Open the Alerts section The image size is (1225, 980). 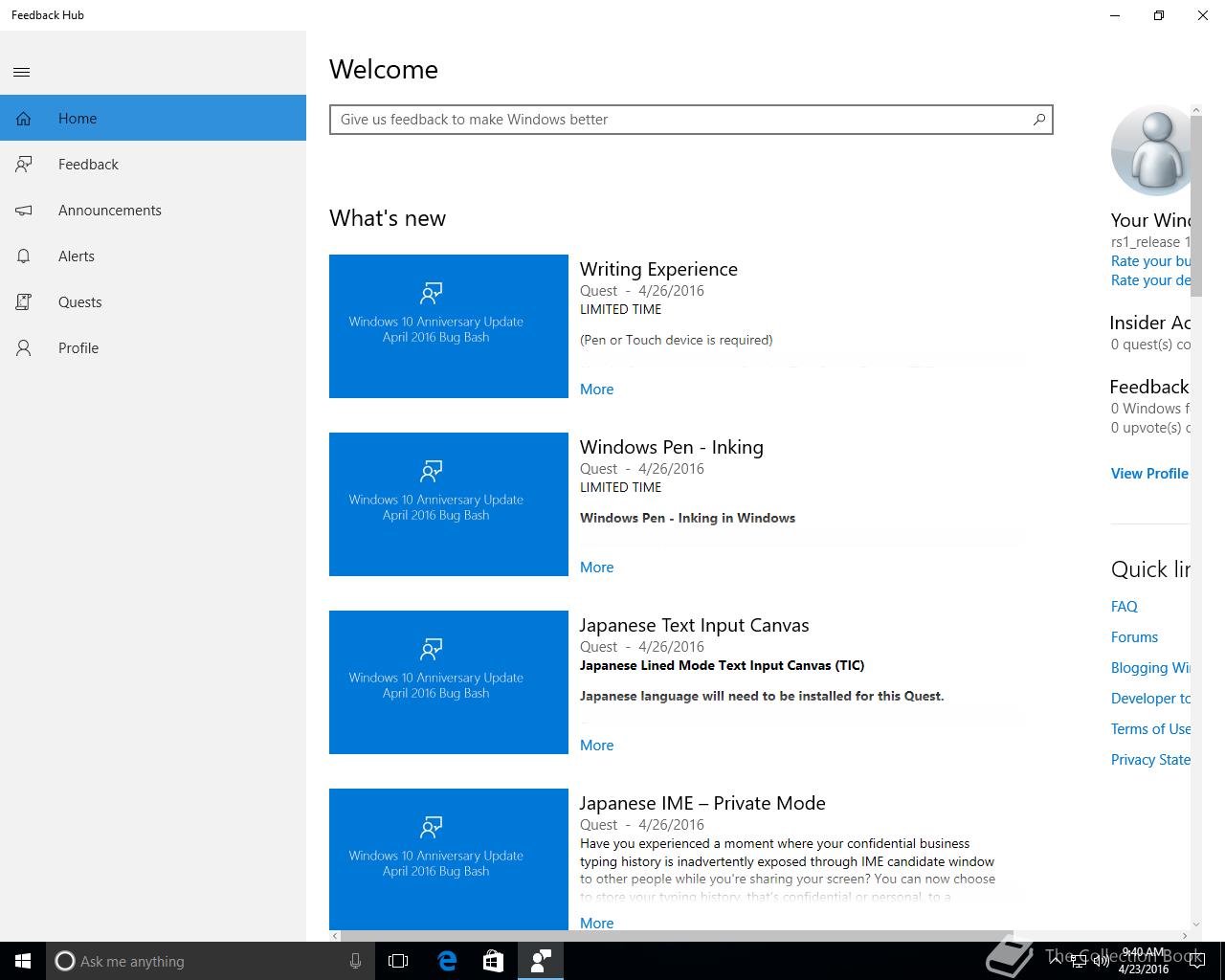click(153, 256)
